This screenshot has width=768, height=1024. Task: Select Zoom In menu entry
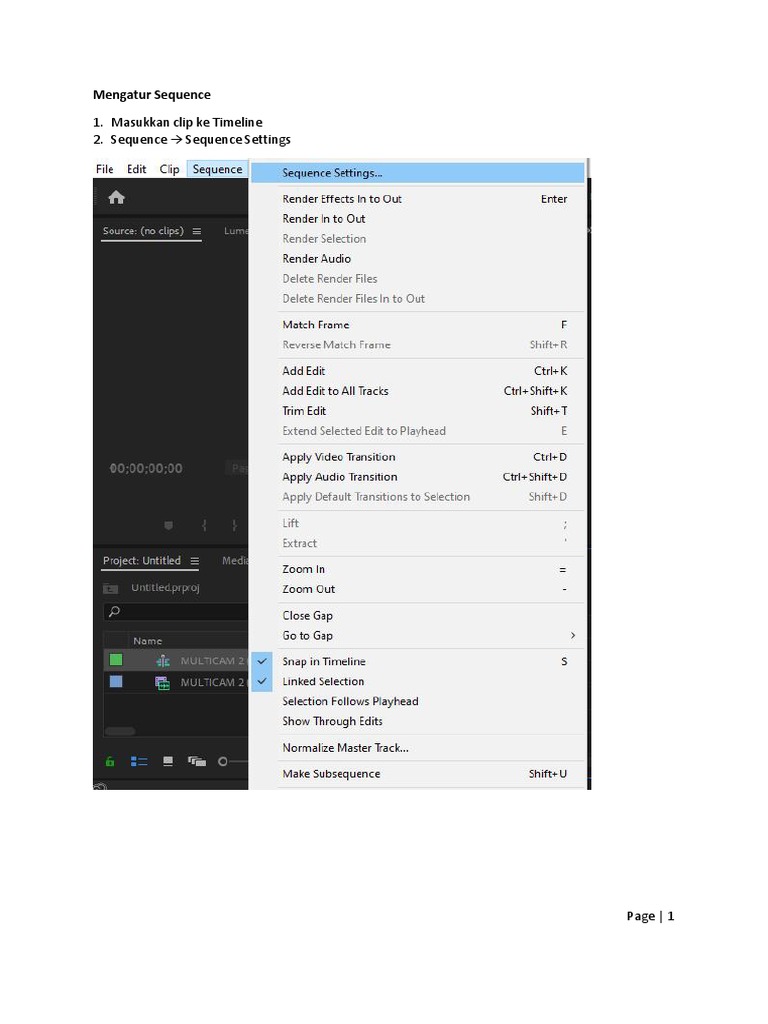(x=418, y=569)
